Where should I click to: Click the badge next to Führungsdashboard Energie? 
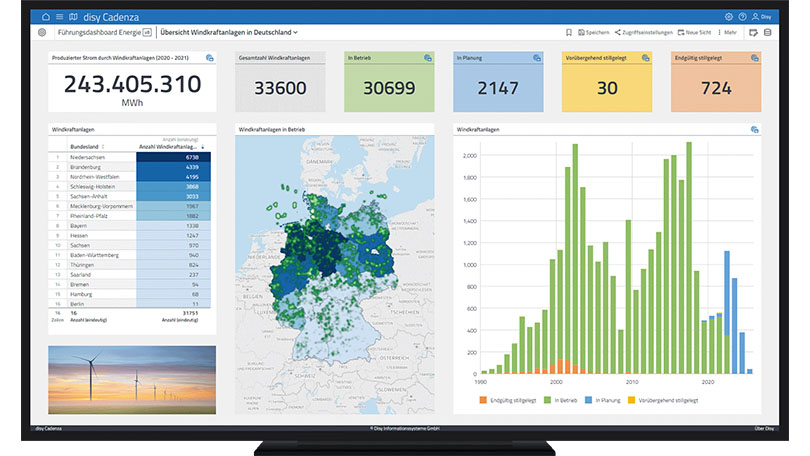pyautogui.click(x=147, y=32)
